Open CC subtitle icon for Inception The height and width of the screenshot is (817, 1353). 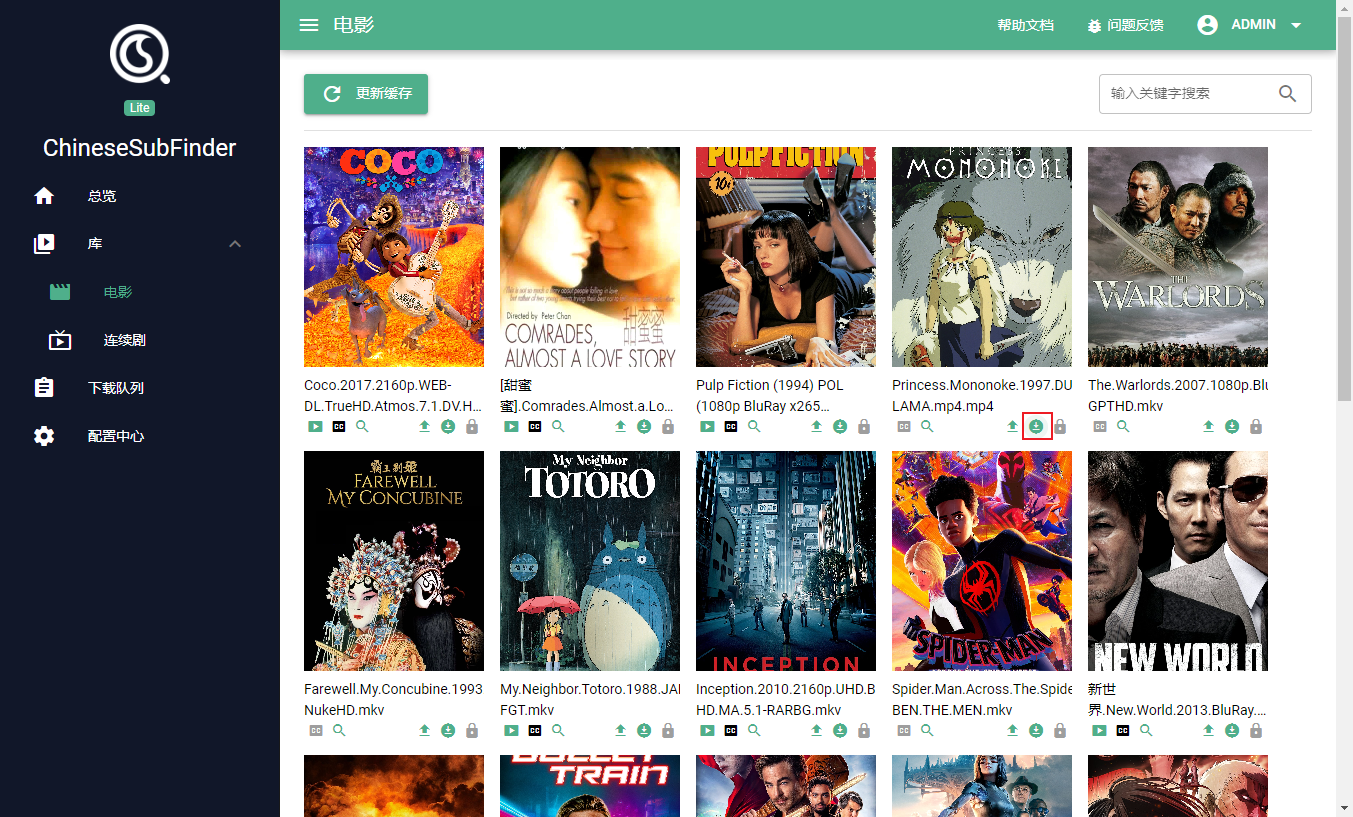coord(731,730)
